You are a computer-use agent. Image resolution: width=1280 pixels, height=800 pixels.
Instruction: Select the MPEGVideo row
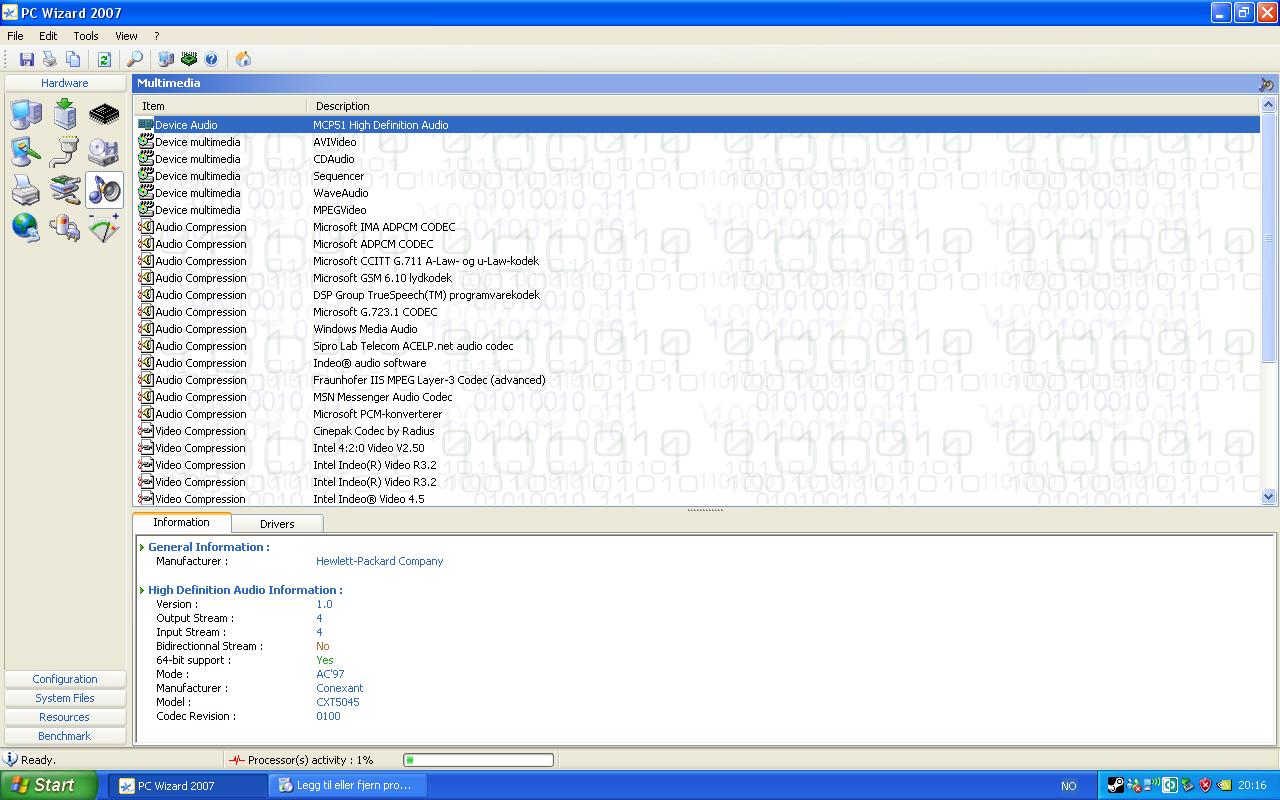697,210
